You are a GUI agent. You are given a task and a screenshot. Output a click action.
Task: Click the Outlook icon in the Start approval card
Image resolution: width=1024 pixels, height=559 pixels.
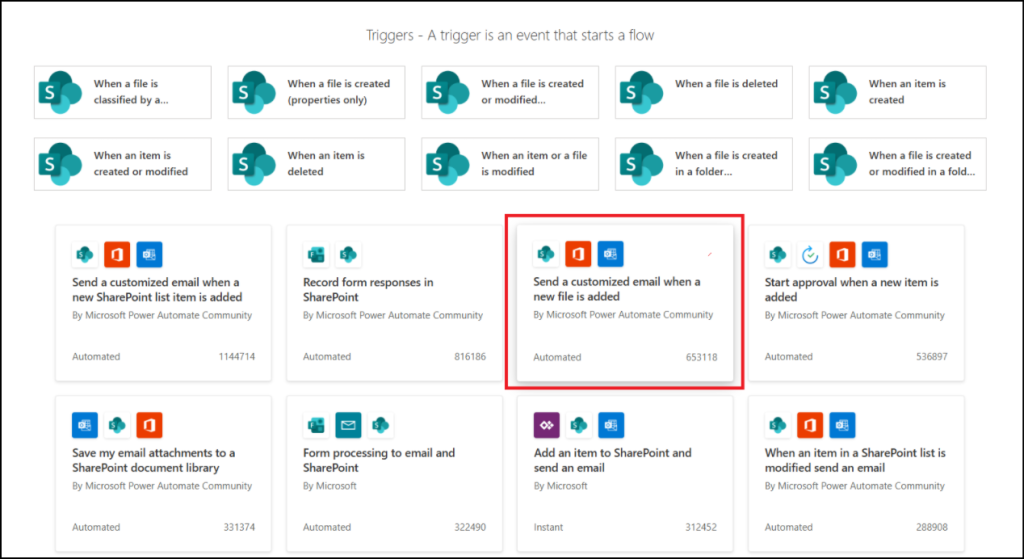tap(874, 255)
